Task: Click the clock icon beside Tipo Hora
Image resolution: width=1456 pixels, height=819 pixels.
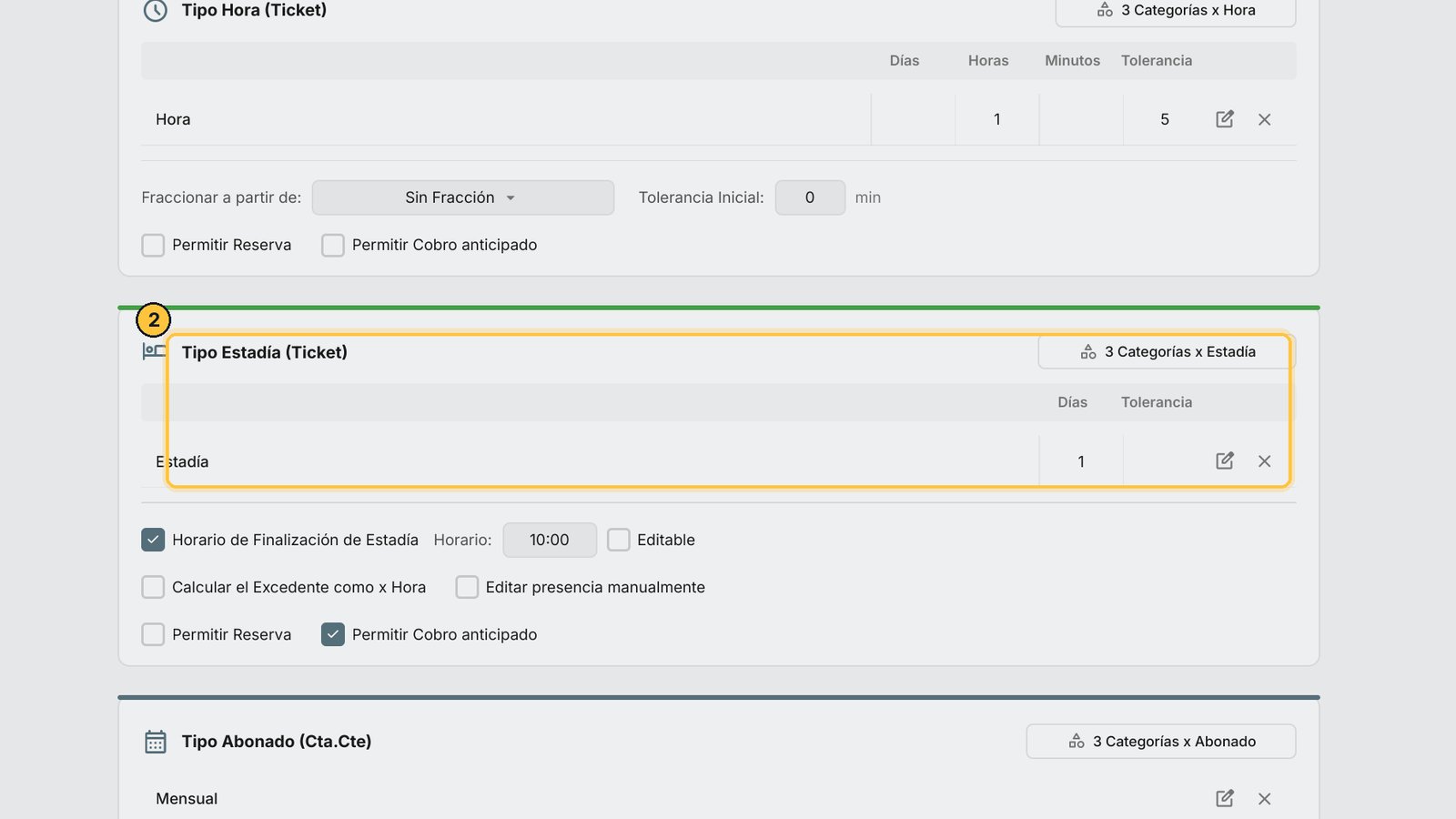Action: pyautogui.click(x=156, y=11)
